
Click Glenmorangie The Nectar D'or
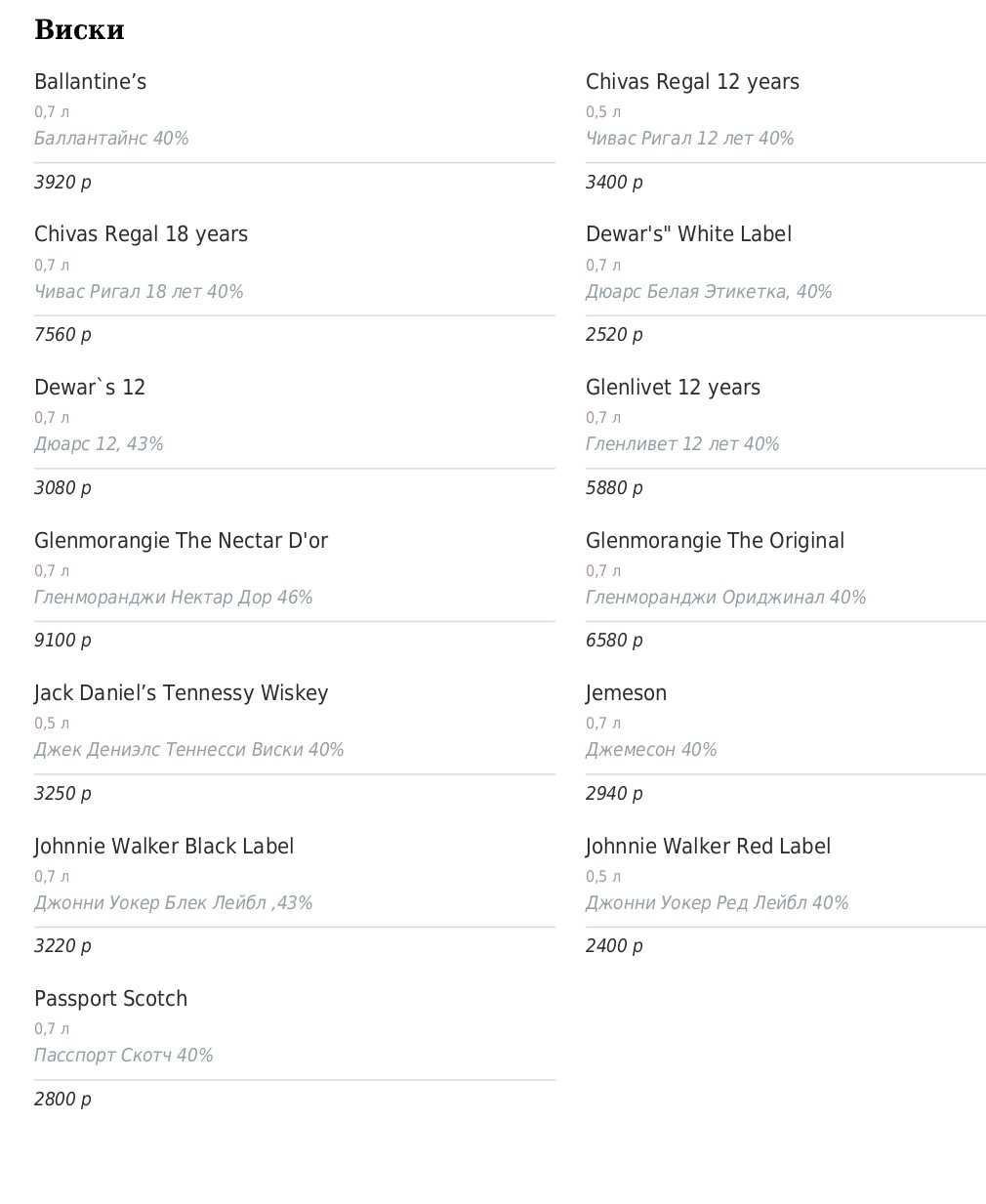coord(181,541)
